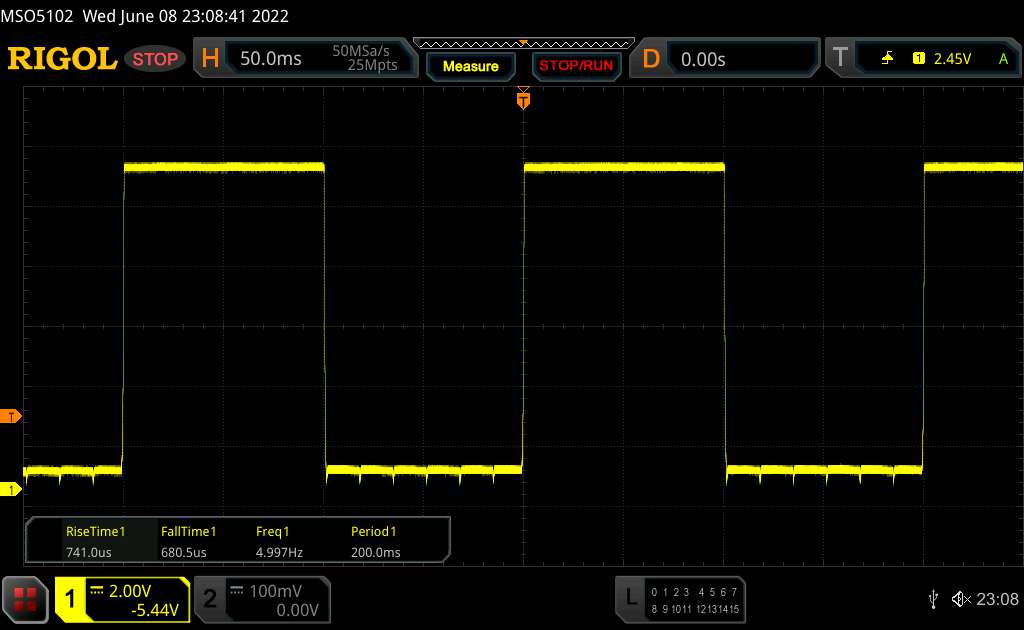Click the trigger source channel 1 badge
Viewport: 1024px width, 630px height.
(x=918, y=59)
